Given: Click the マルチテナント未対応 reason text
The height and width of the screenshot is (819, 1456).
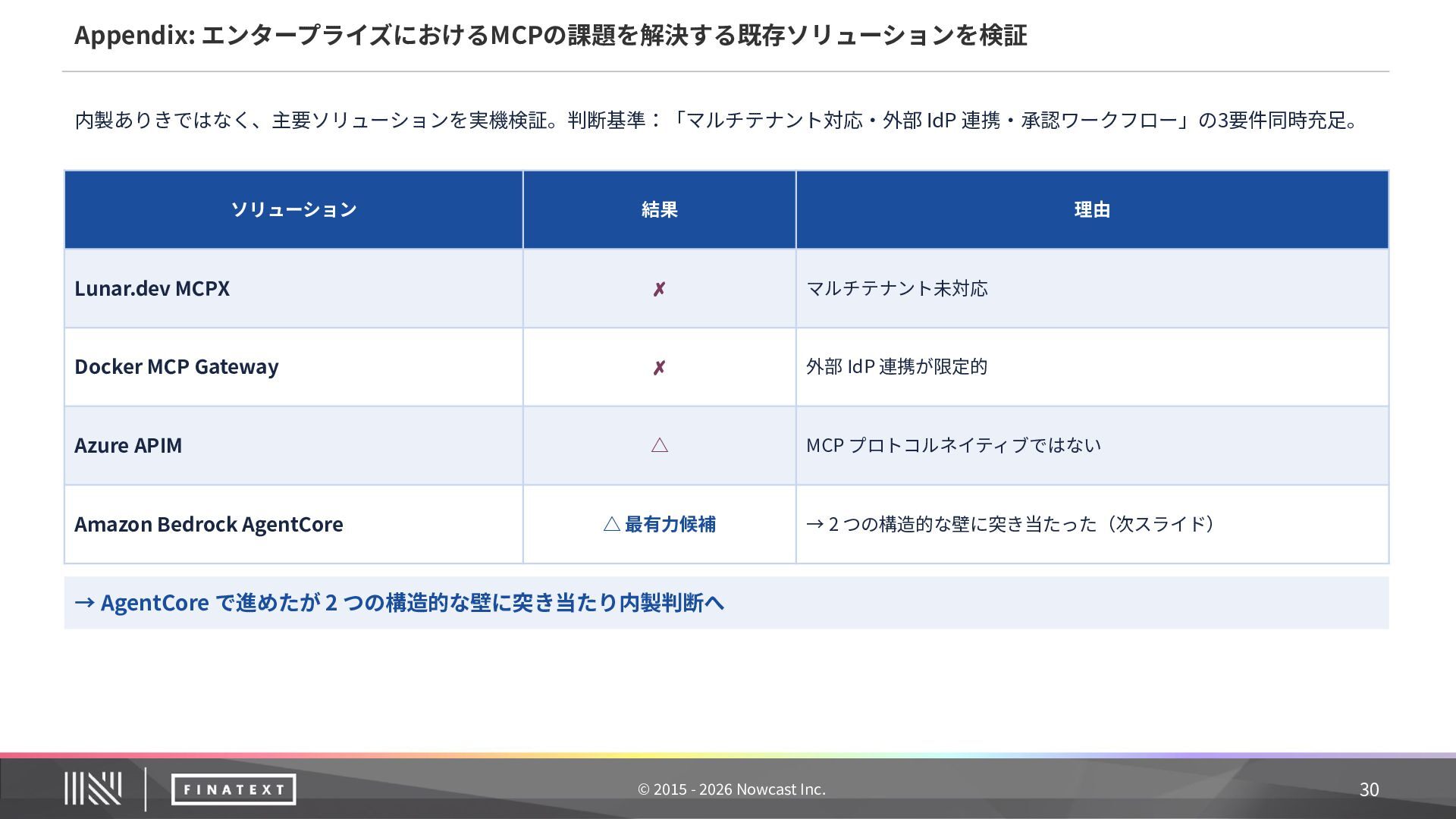Looking at the screenshot, I should (x=896, y=289).
